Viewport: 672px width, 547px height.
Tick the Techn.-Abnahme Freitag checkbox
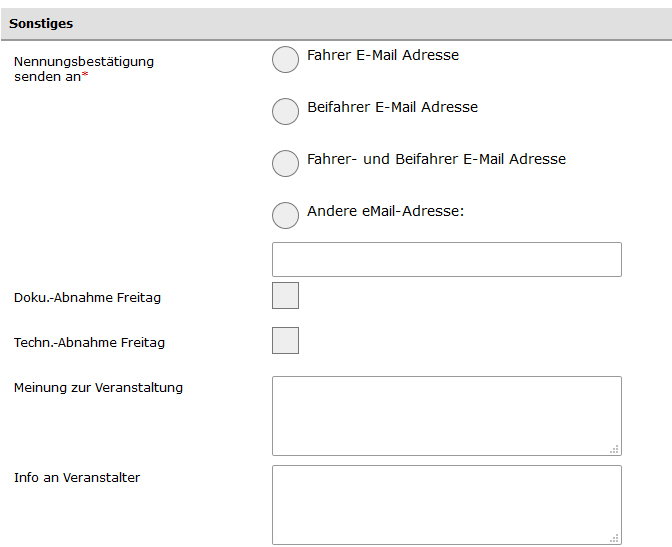tap(285, 340)
